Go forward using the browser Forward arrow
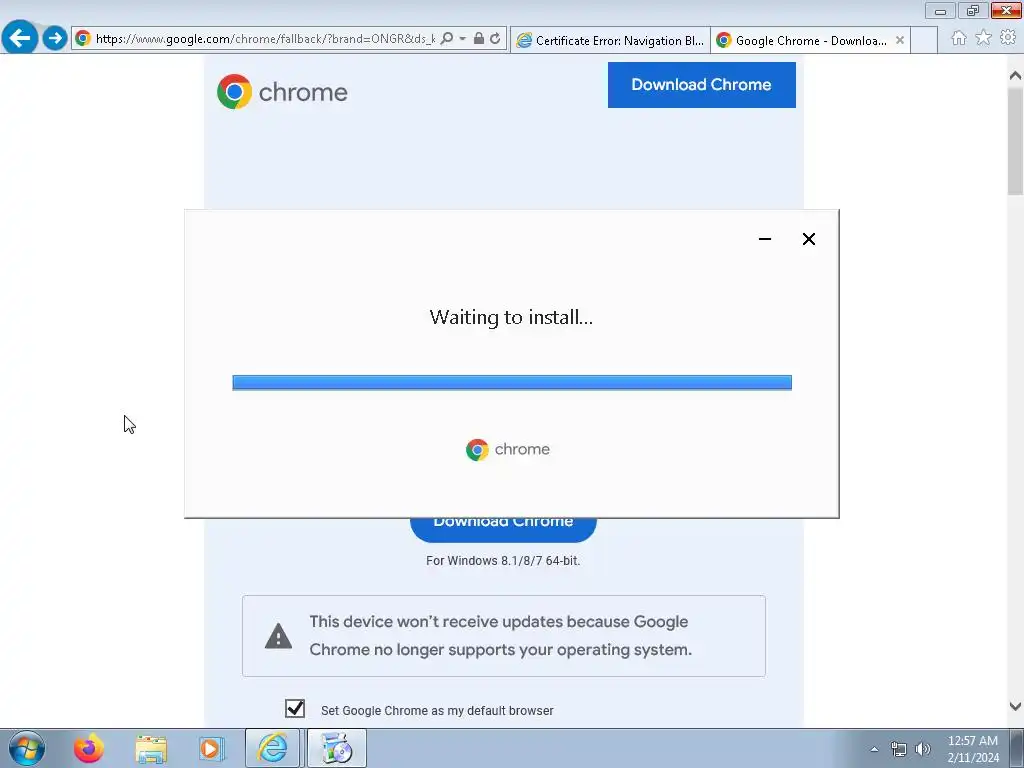This screenshot has height=768, width=1024. (55, 38)
